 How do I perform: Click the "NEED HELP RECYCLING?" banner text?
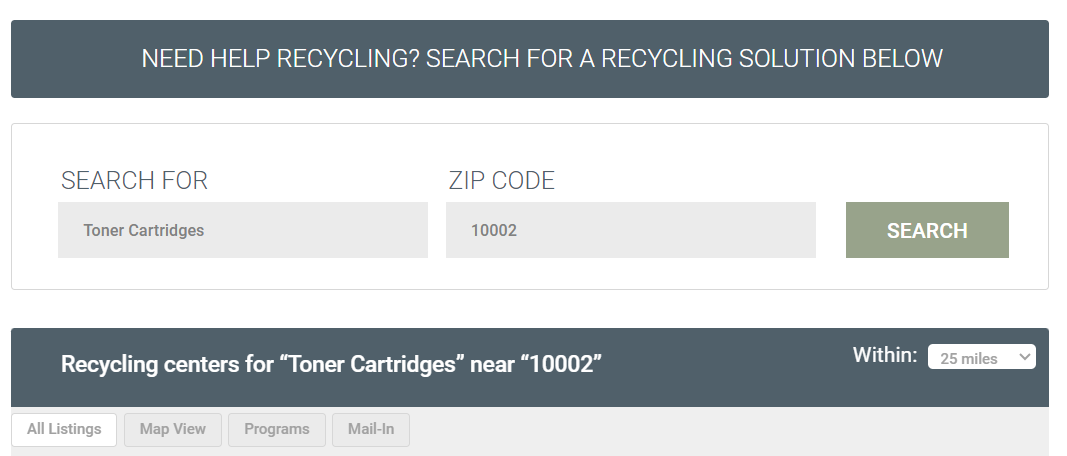280,58
